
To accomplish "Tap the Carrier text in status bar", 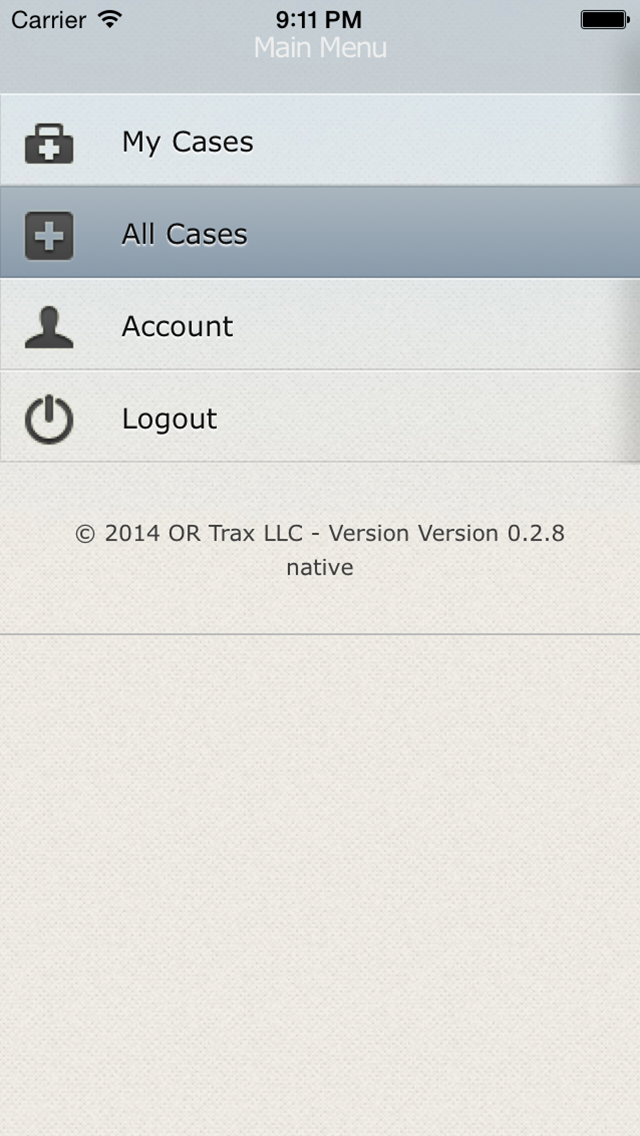I will (49, 20).
